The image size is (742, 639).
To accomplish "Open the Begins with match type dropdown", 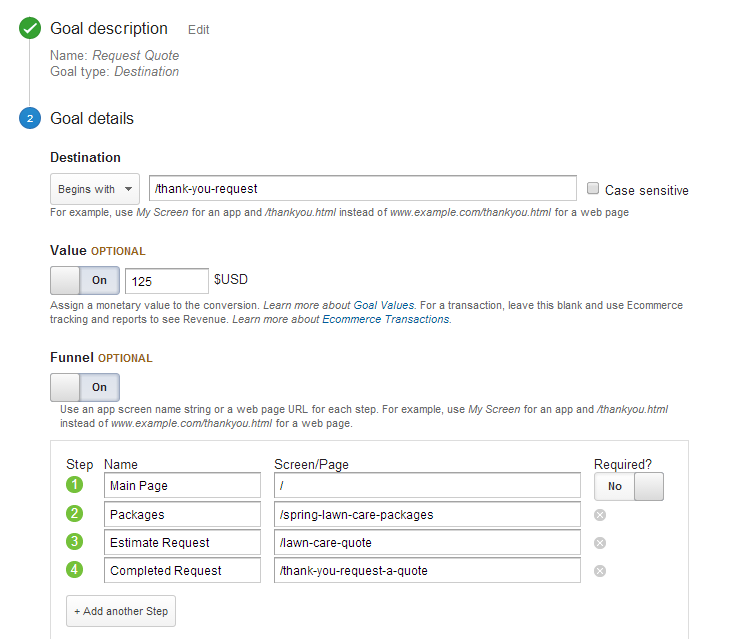I will click(95, 189).
